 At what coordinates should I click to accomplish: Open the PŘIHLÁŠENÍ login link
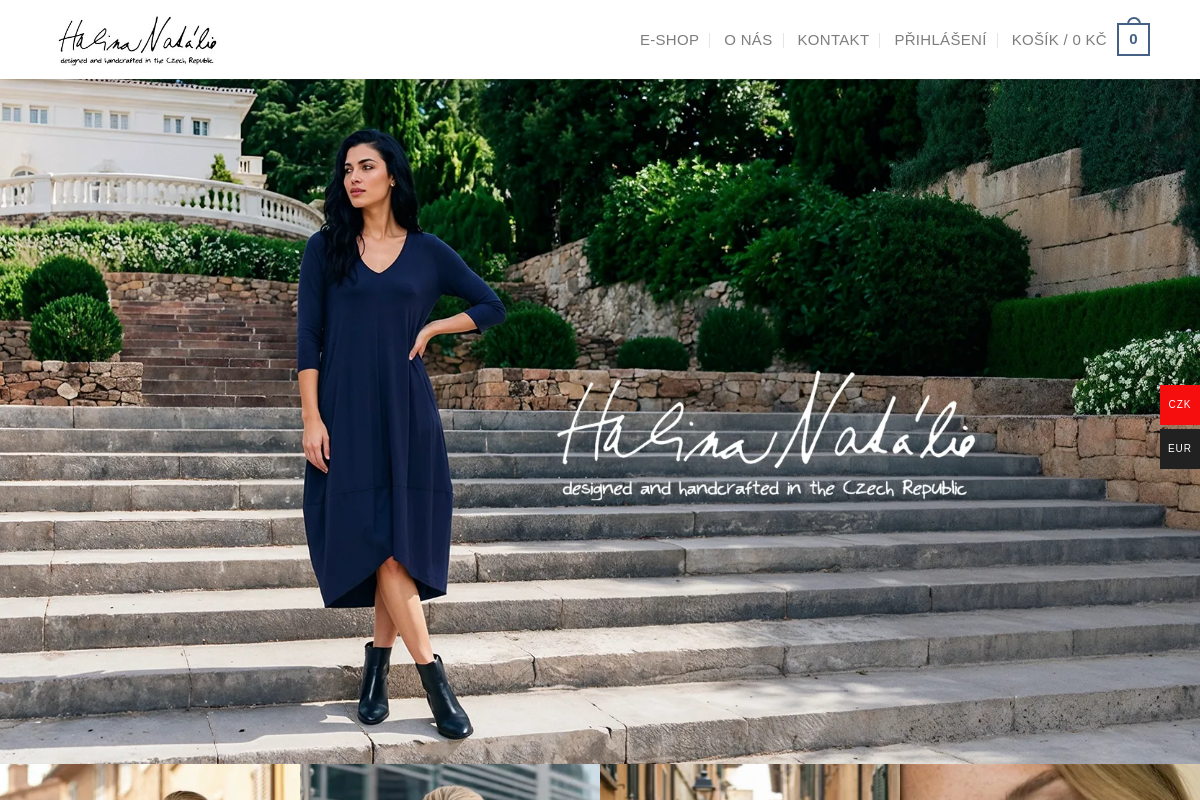tap(940, 40)
